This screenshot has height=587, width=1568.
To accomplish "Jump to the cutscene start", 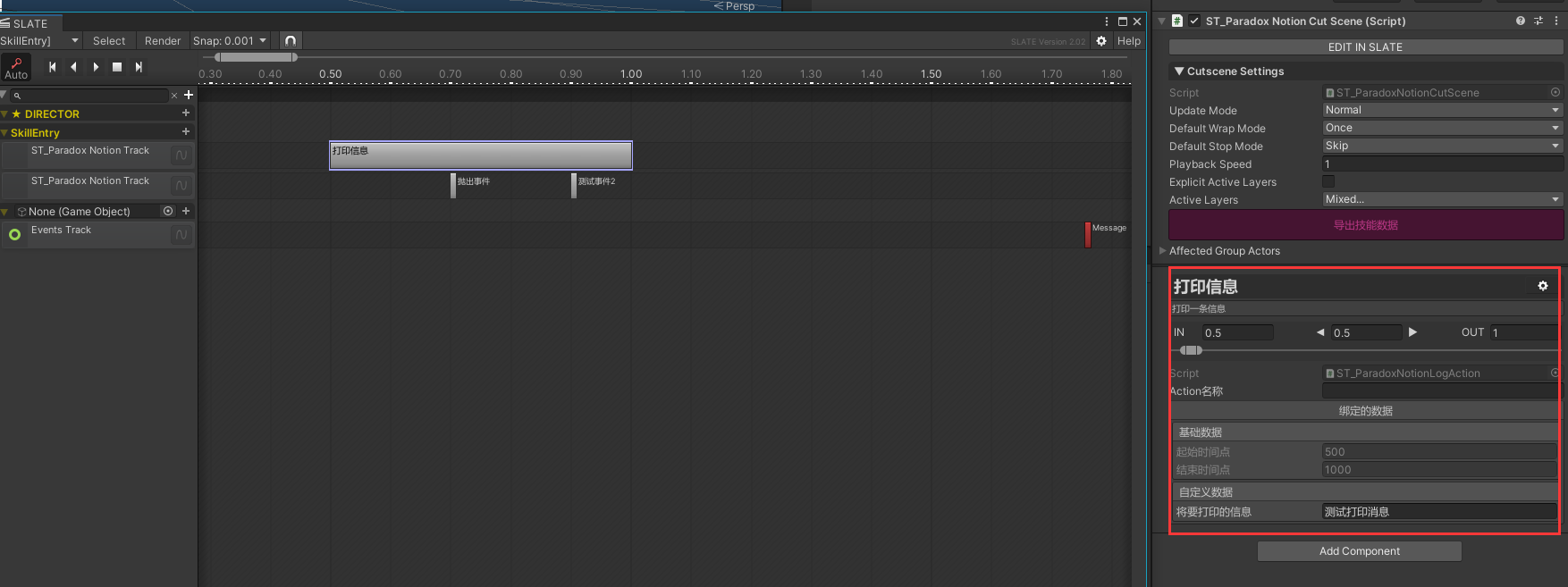I will [53, 67].
